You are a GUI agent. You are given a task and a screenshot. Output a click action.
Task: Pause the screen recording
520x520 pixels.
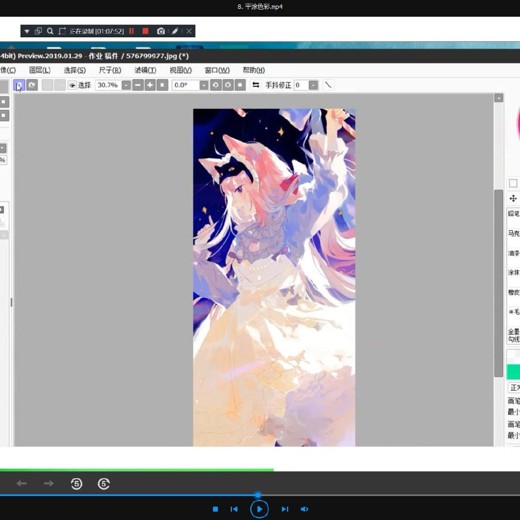(x=132, y=31)
